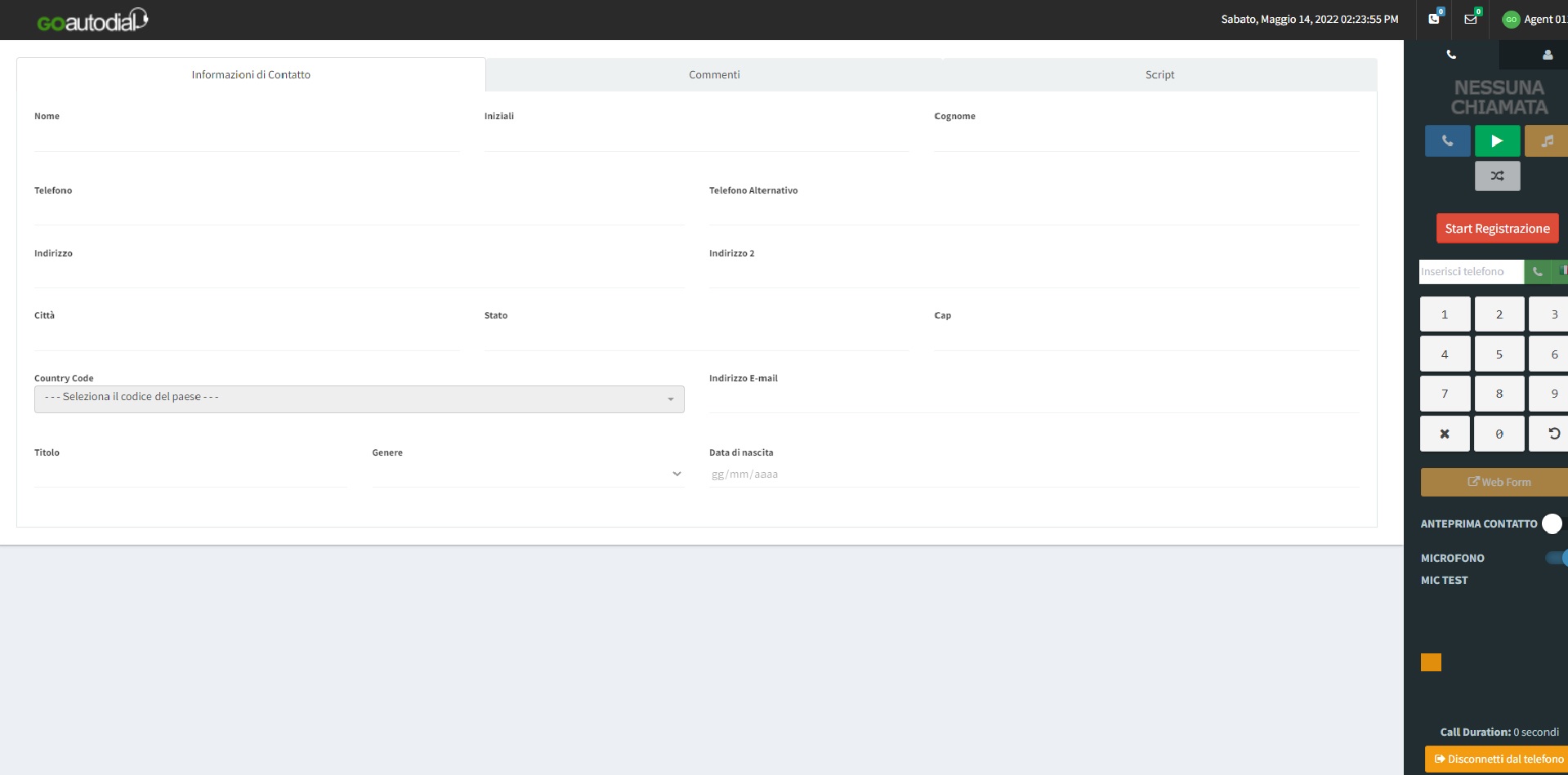Click the Data di nascita date field
This screenshot has height=775, width=1568.
click(x=1034, y=474)
